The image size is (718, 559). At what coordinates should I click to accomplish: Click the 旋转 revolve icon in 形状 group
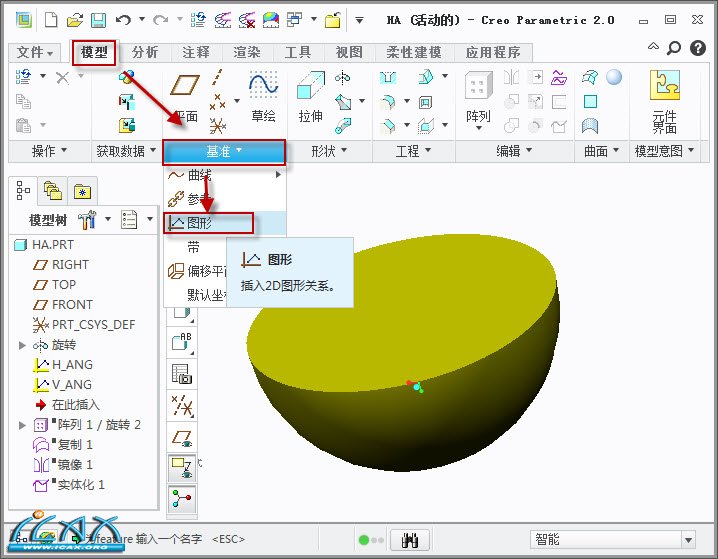coord(343,77)
